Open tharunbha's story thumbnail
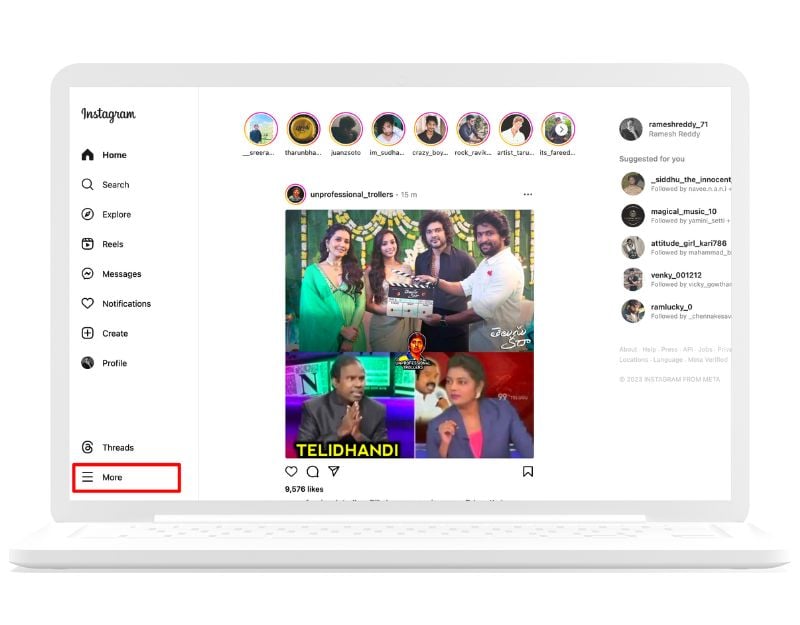Image resolution: width=800 pixels, height=625 pixels. [x=302, y=130]
